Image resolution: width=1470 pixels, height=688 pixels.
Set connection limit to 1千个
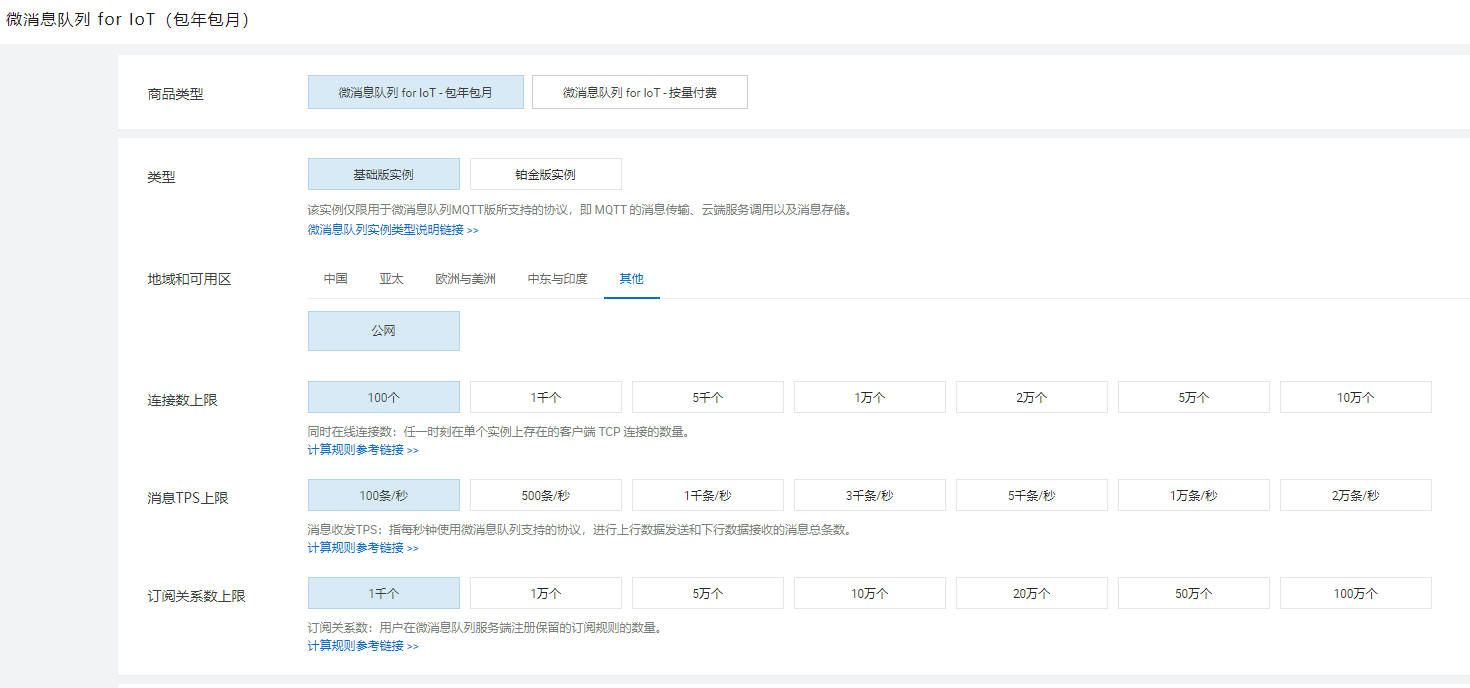(546, 397)
